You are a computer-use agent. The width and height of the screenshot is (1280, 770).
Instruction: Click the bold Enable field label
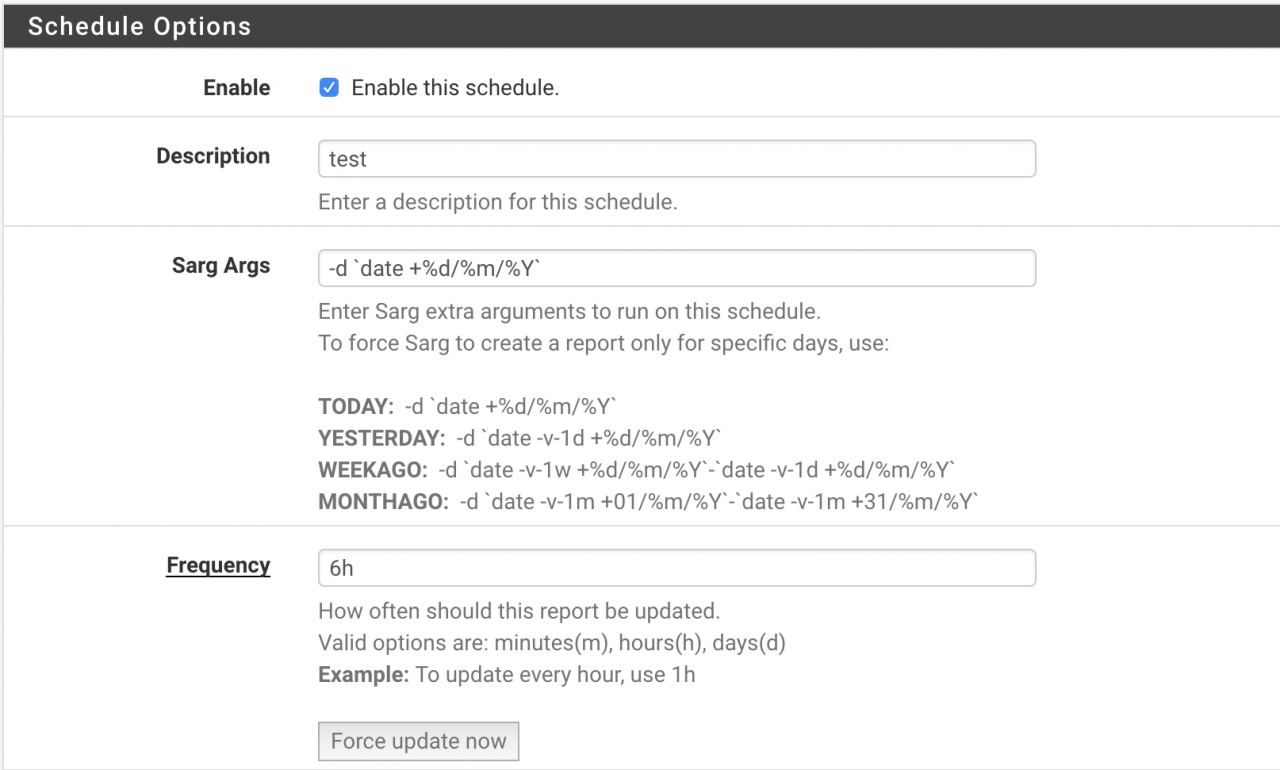pyautogui.click(x=237, y=88)
